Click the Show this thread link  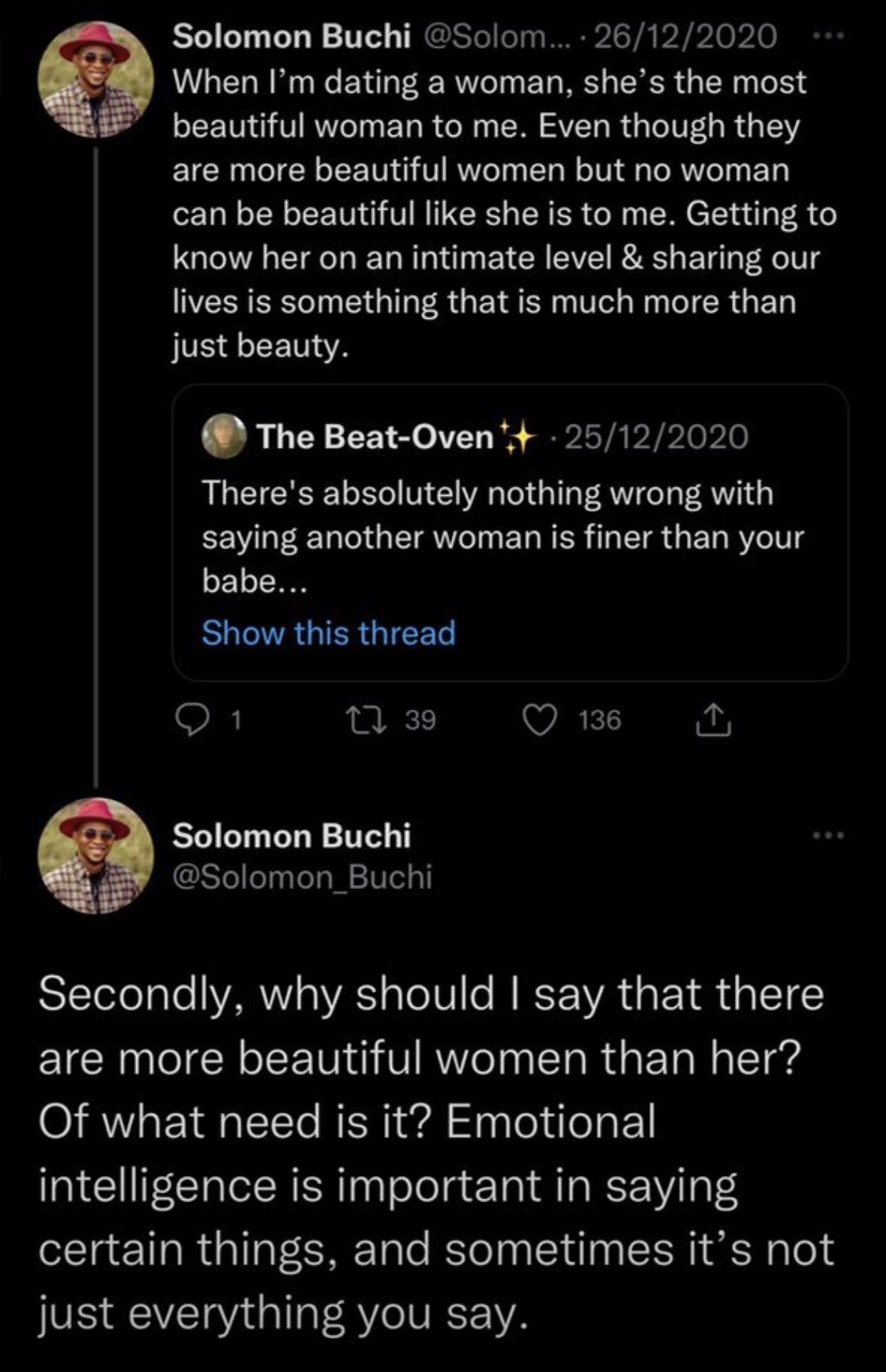point(328,633)
